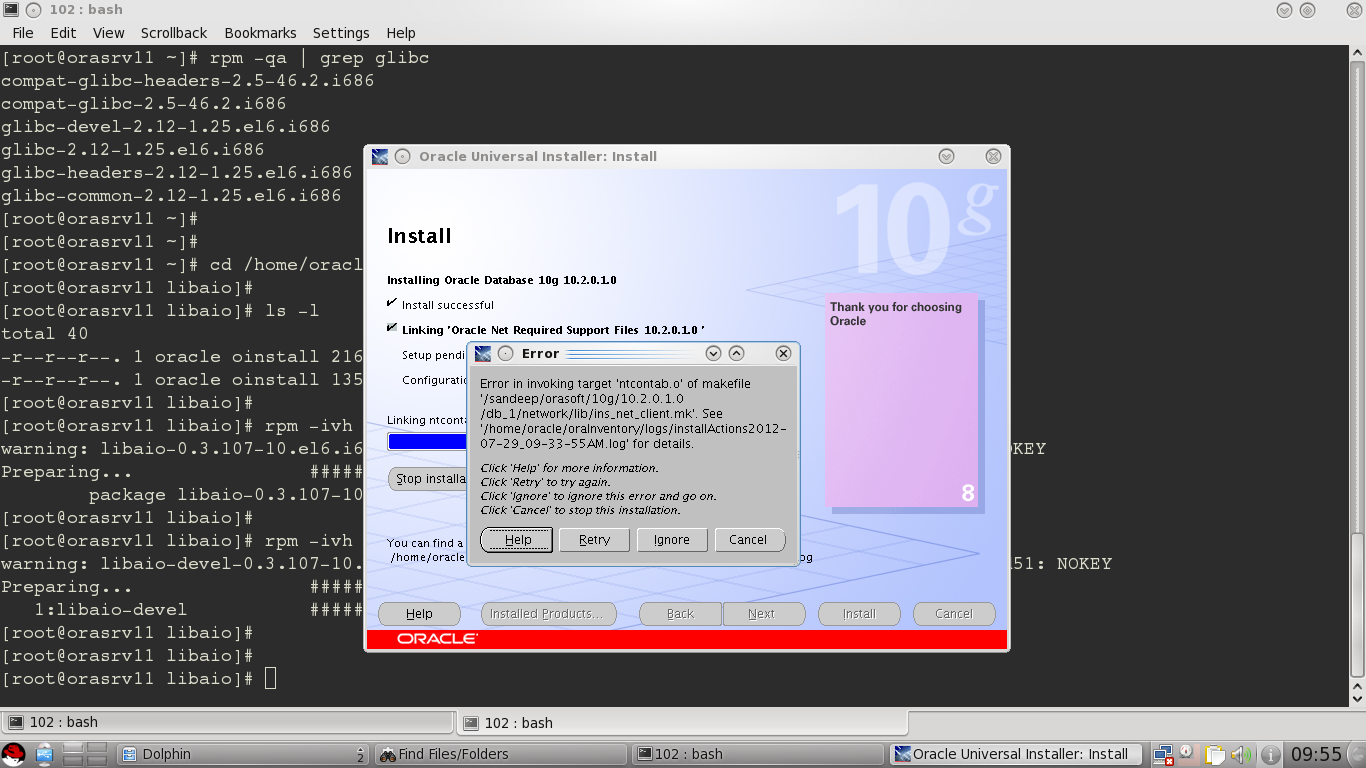Click the Error dialog upward chevron title button

pyautogui.click(x=736, y=353)
